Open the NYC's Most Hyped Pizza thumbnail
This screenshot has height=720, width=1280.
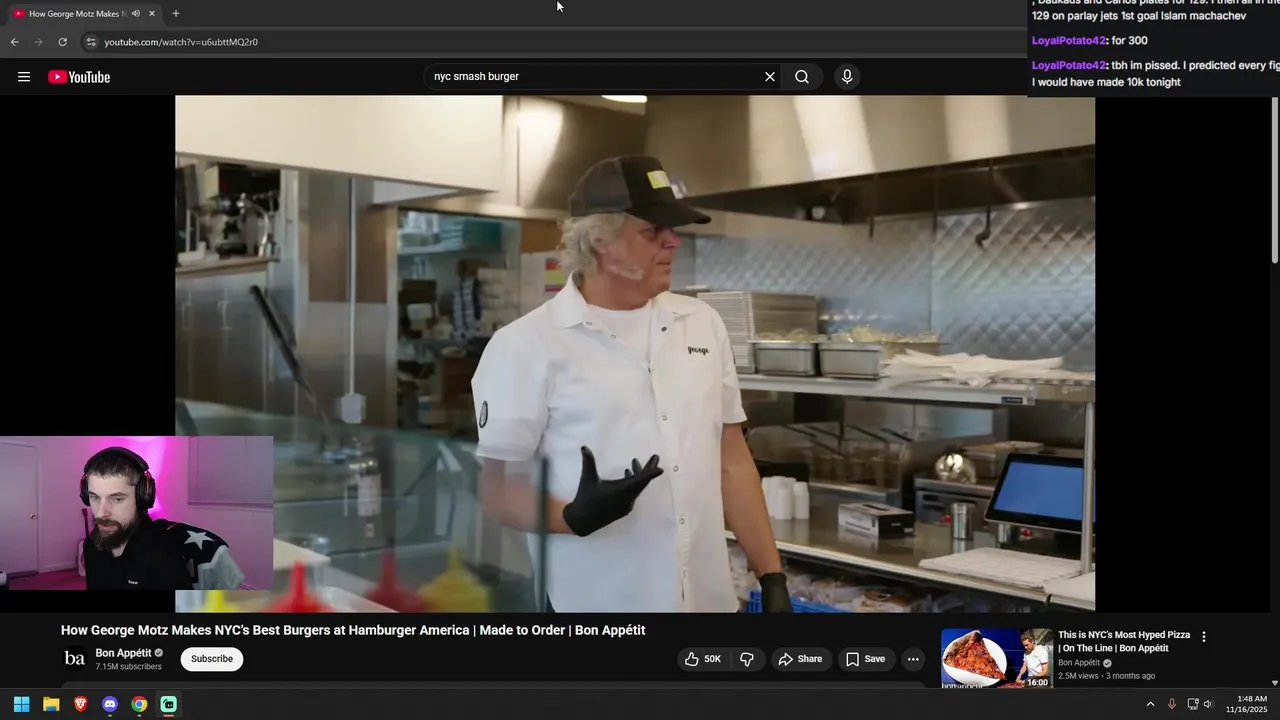997,658
